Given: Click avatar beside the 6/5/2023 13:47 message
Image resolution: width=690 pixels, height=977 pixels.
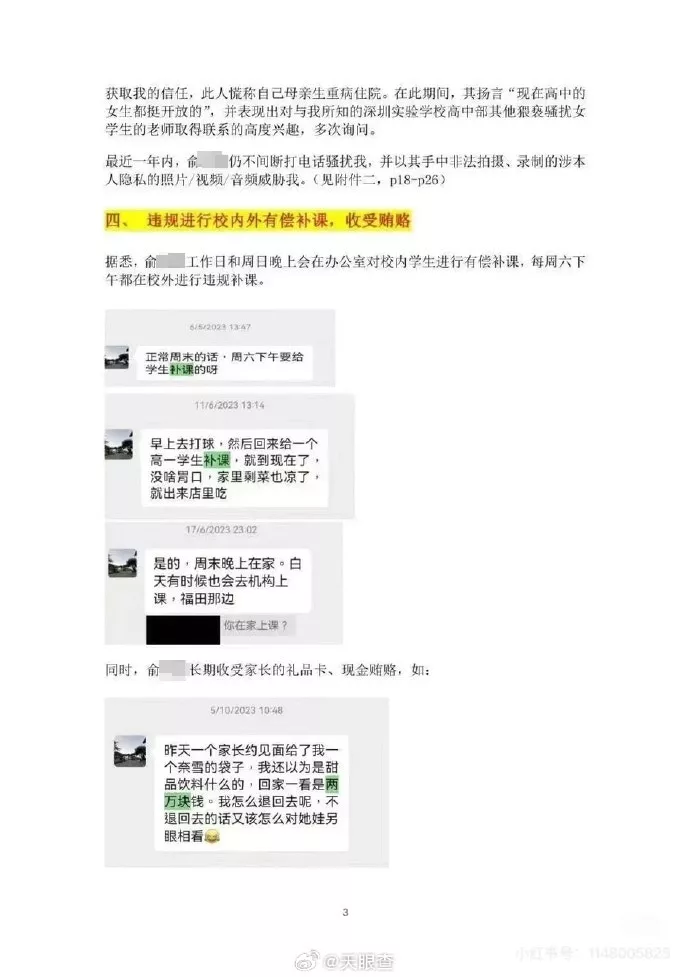Looking at the screenshot, I should tap(117, 358).
